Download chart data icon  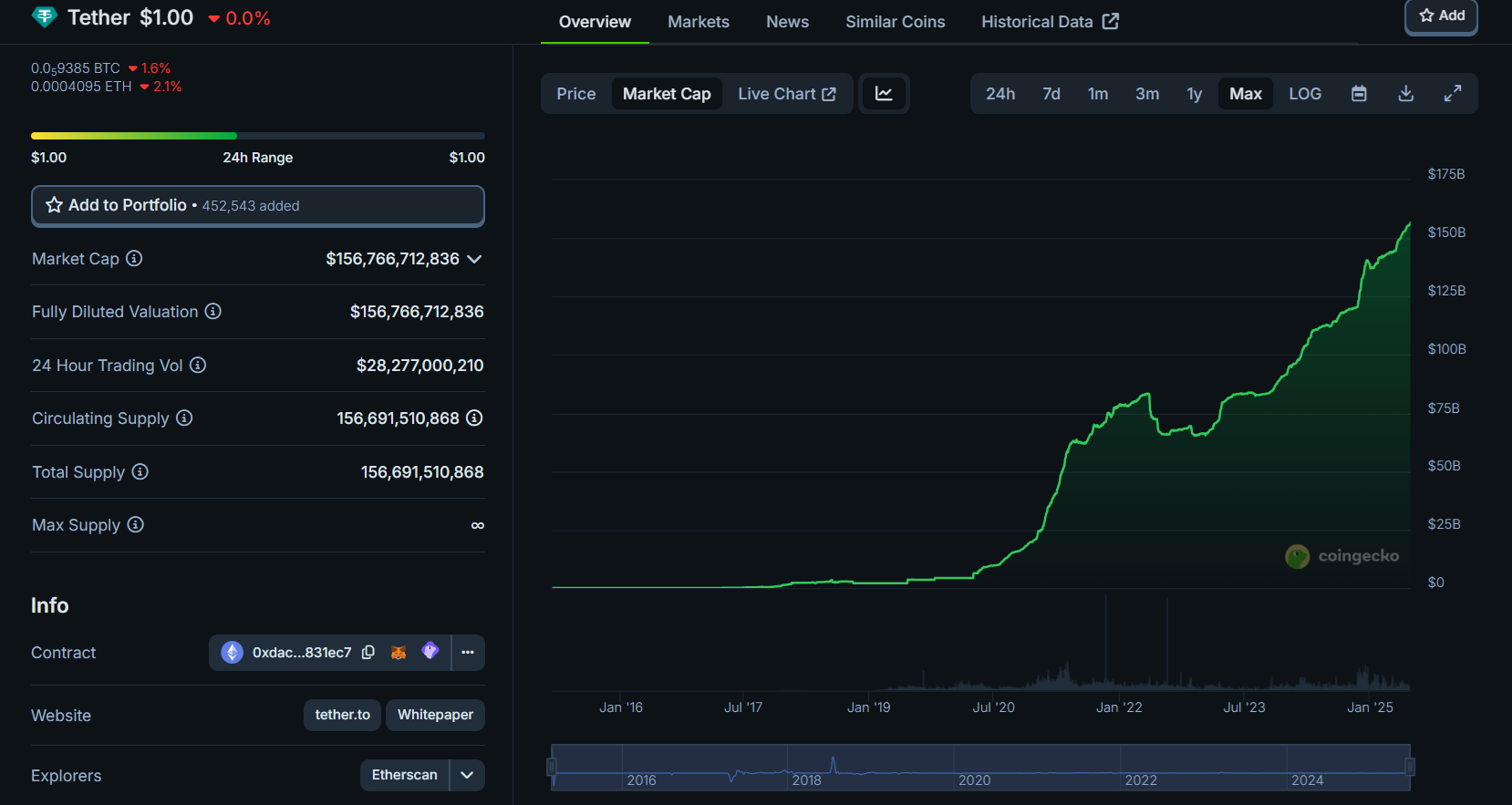click(1406, 93)
